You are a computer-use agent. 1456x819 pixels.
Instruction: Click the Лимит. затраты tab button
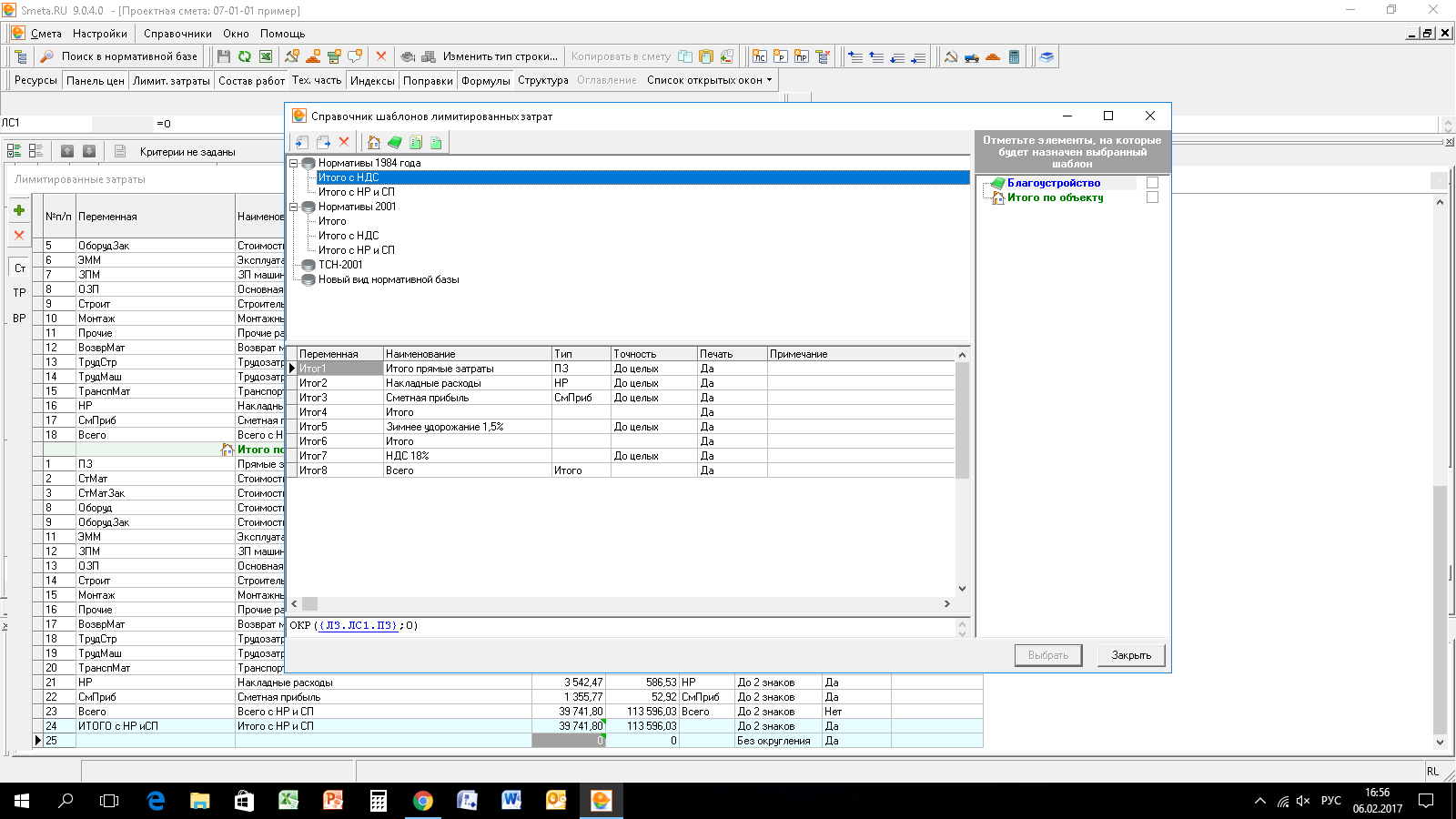coord(171,80)
